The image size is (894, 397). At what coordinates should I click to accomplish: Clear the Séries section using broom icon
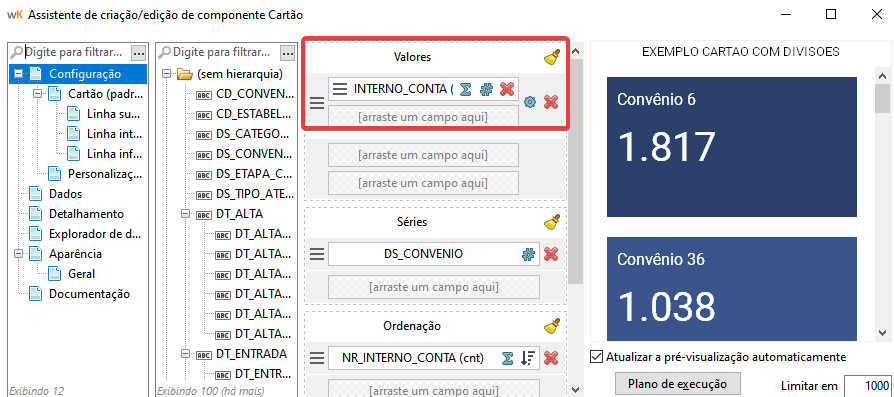[x=551, y=221]
